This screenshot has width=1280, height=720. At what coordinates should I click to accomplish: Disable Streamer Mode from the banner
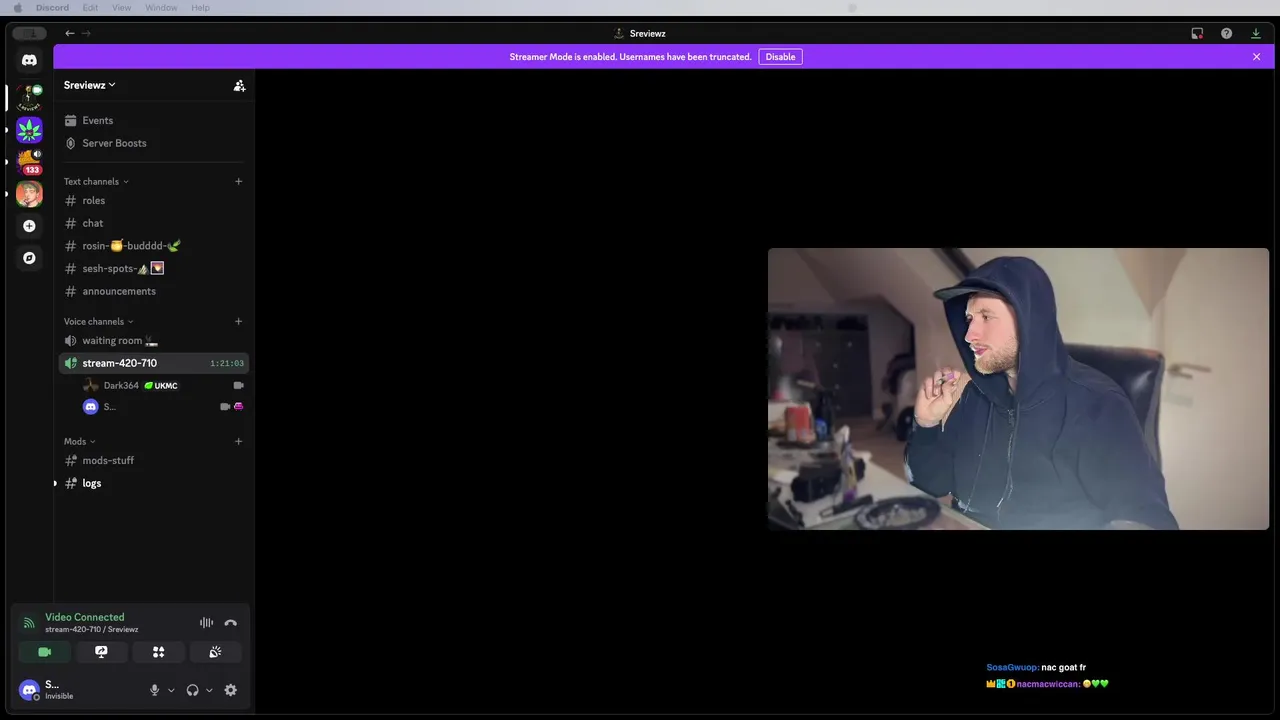click(x=780, y=57)
